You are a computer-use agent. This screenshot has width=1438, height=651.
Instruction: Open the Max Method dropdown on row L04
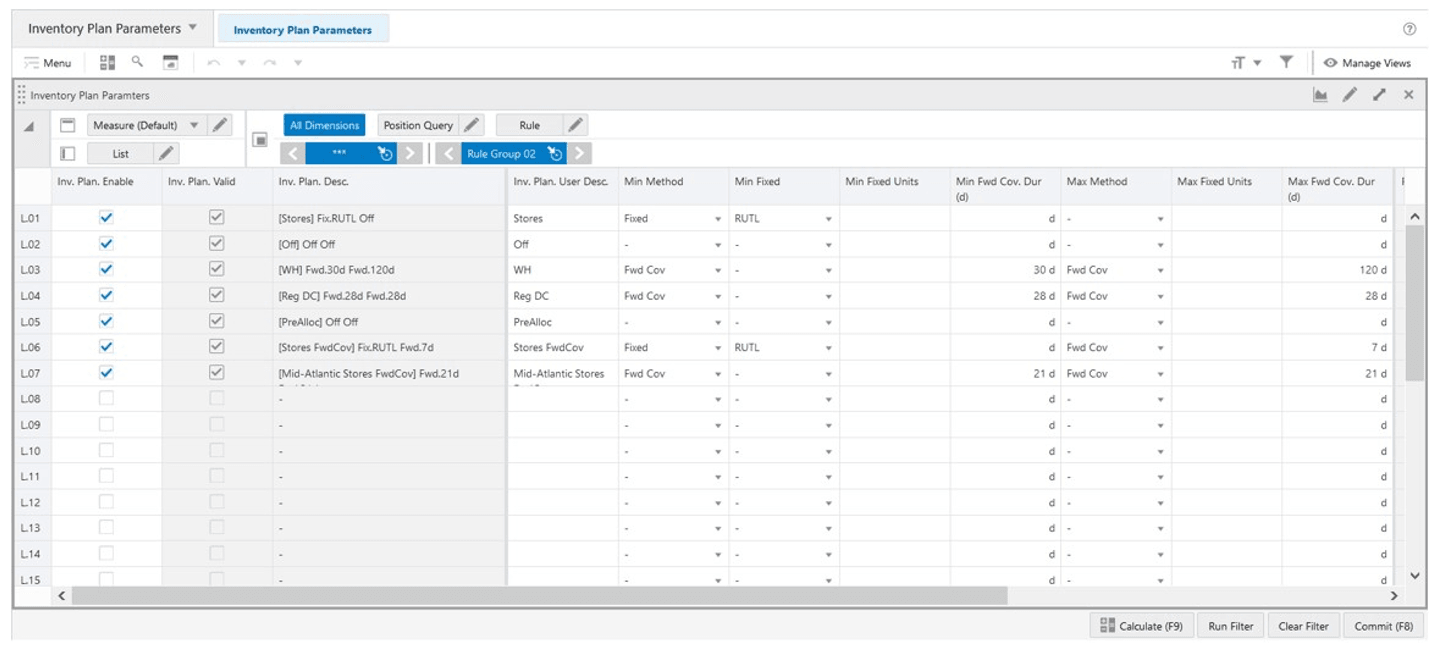coord(1160,295)
